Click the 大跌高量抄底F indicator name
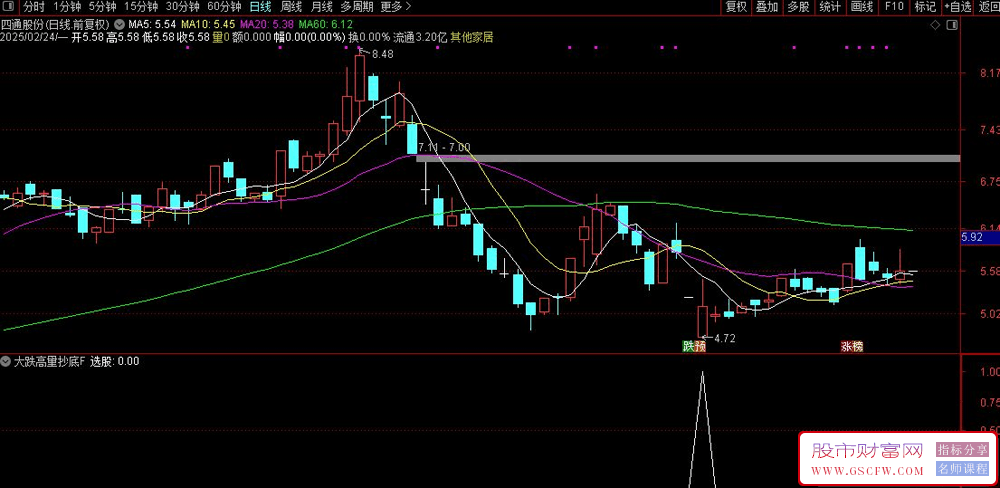Viewport: 1000px width, 488px height. (49, 361)
